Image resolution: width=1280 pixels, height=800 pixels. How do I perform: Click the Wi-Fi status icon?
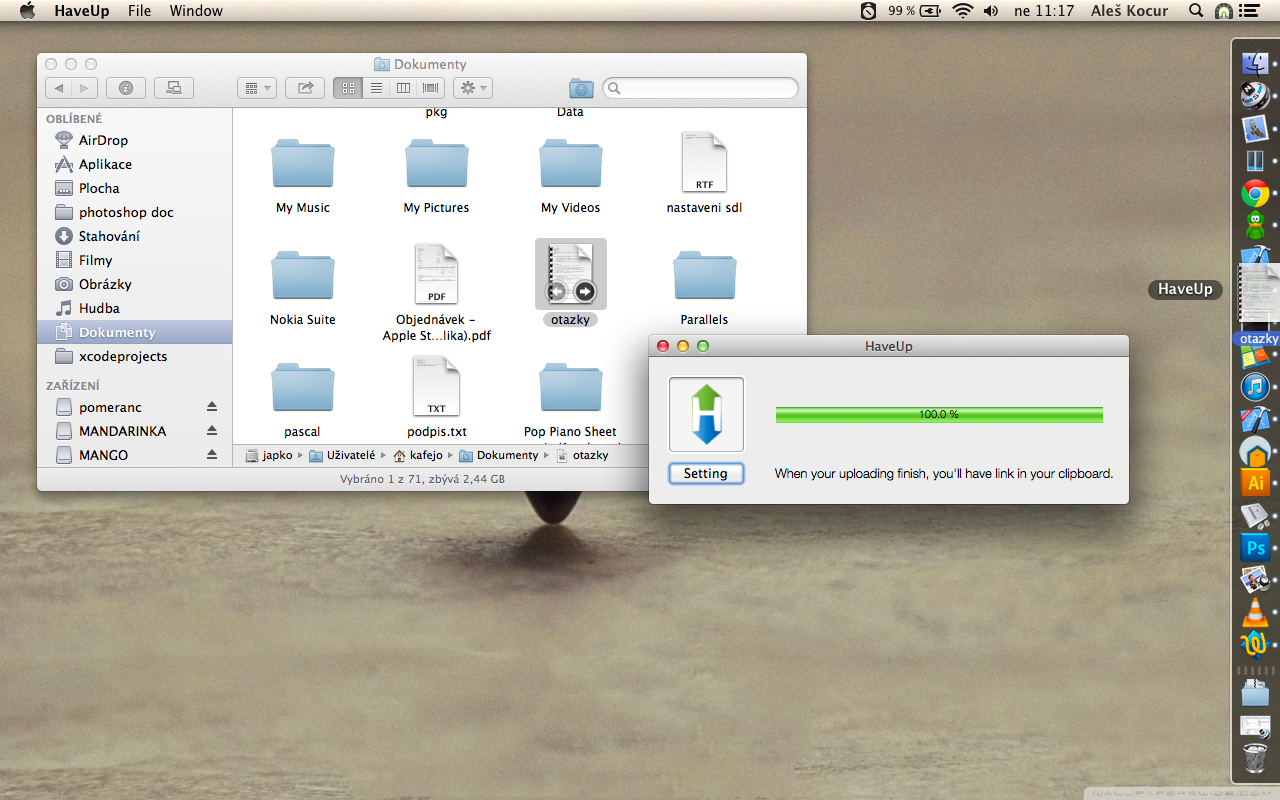tap(962, 11)
